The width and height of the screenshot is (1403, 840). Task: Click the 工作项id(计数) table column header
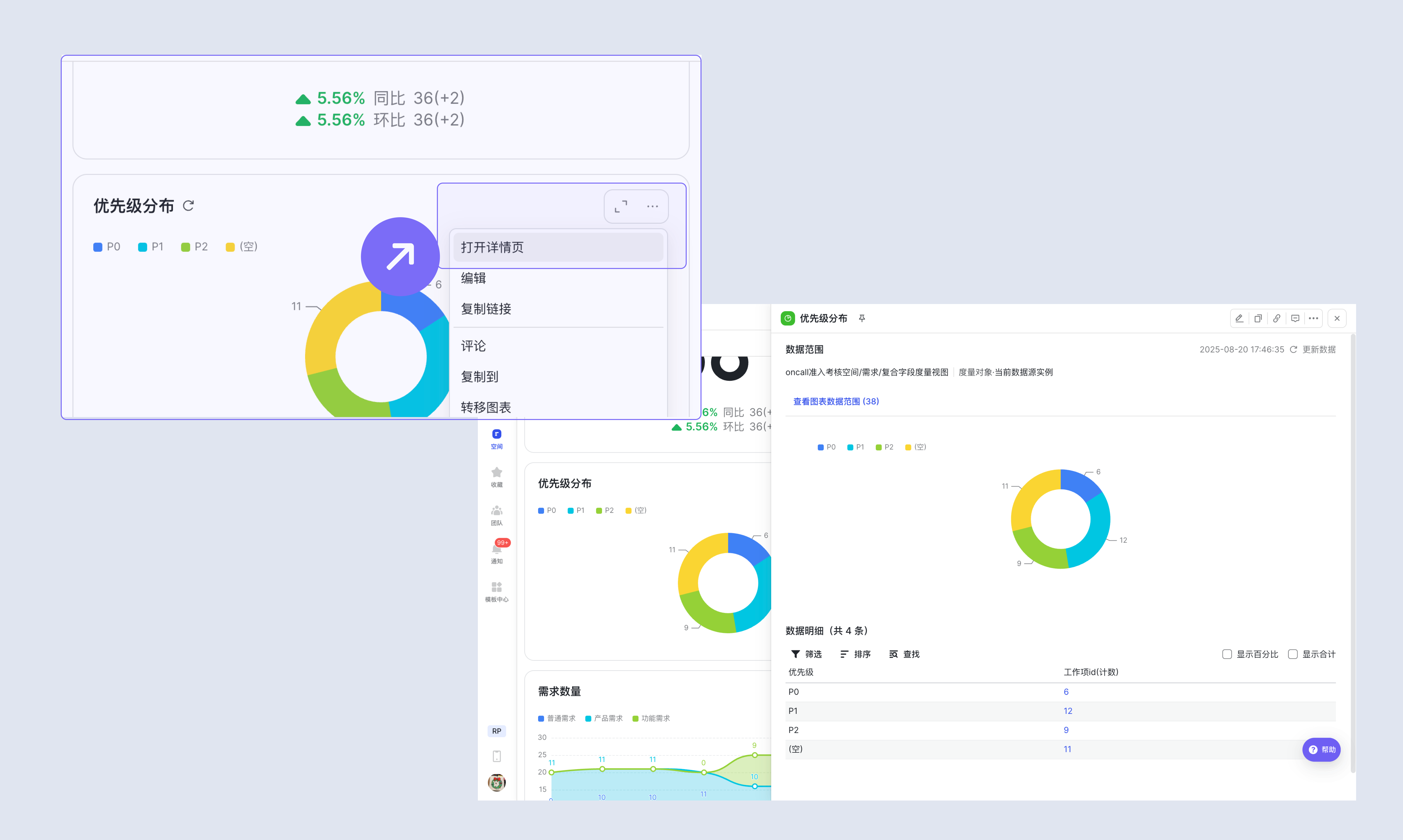(x=1091, y=672)
